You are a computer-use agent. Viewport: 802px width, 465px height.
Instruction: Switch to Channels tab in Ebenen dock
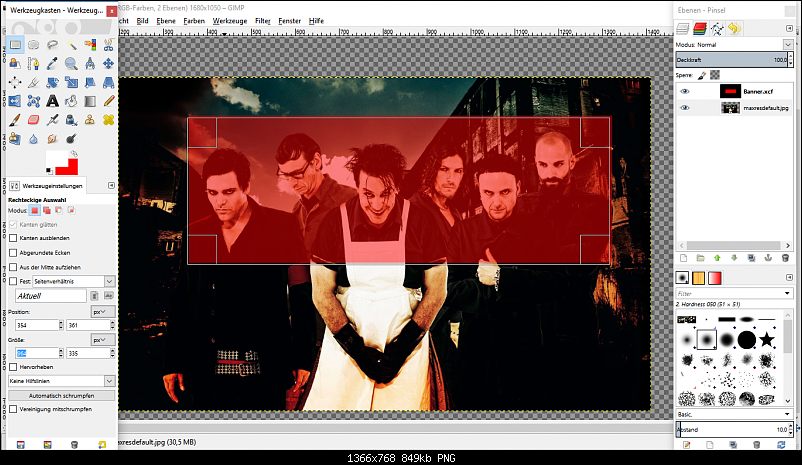coord(700,29)
